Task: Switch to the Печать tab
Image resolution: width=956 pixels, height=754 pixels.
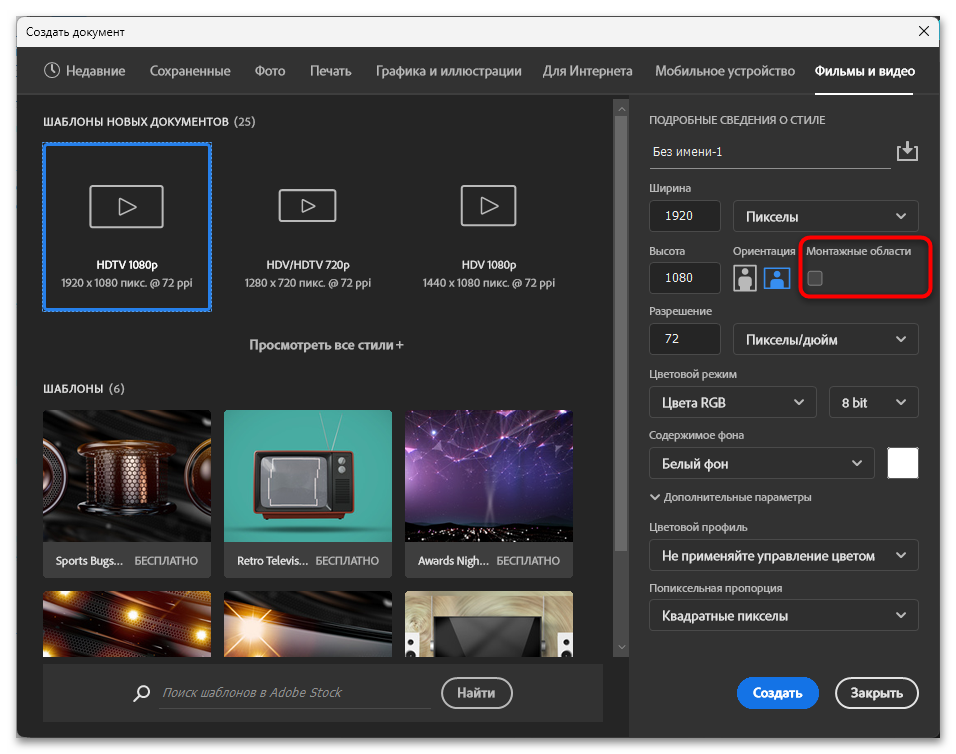Action: coord(330,71)
